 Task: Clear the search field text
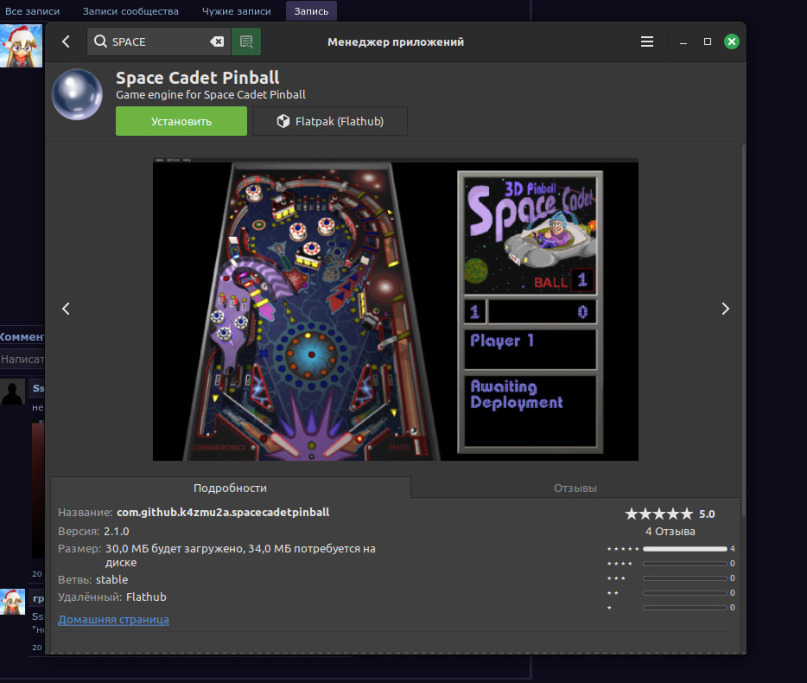click(216, 42)
